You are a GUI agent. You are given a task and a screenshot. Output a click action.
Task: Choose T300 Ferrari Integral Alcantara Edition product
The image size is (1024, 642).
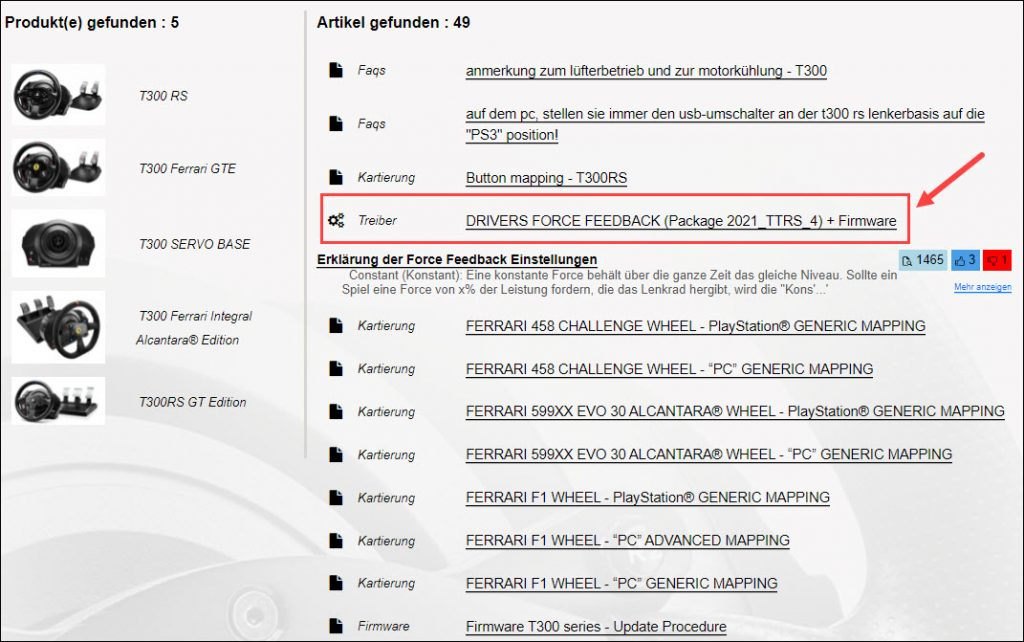tap(194, 327)
